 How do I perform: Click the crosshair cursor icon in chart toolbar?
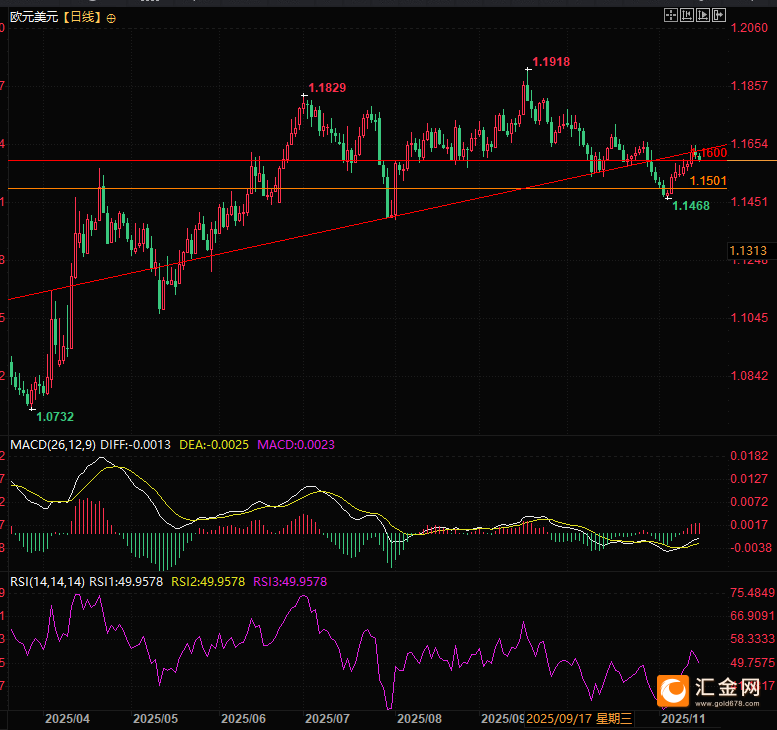(x=670, y=15)
